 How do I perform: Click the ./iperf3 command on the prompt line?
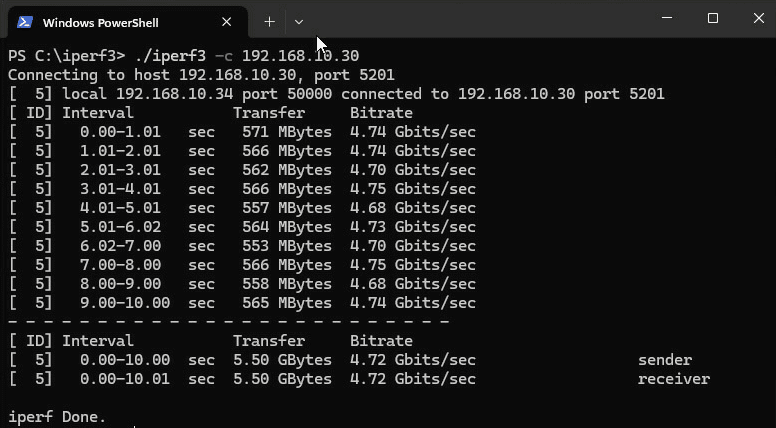click(x=166, y=56)
